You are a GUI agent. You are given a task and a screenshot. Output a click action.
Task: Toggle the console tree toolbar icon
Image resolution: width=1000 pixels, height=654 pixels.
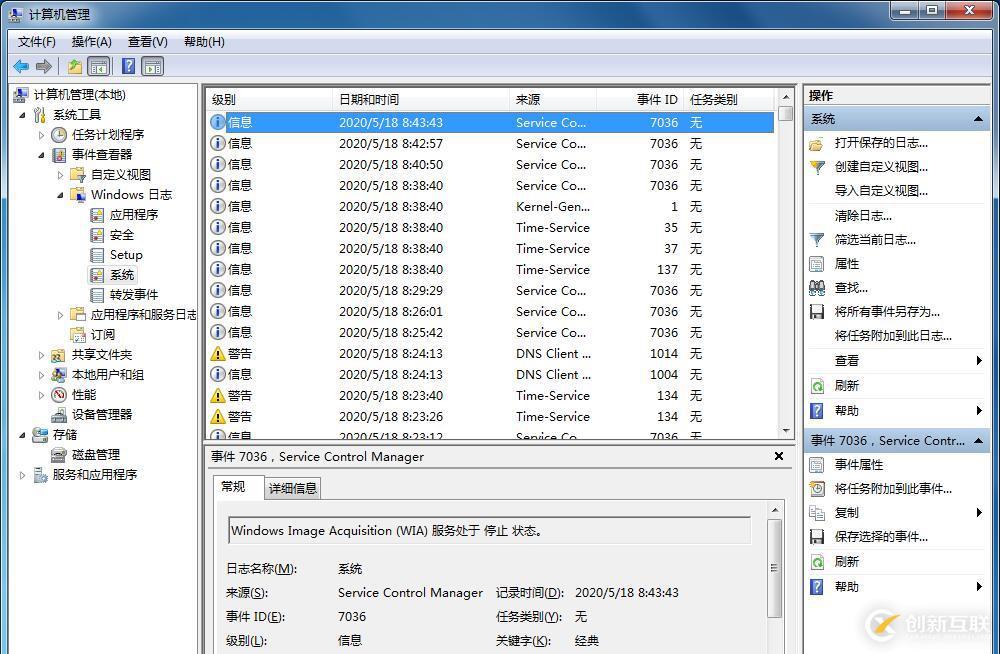(98, 66)
